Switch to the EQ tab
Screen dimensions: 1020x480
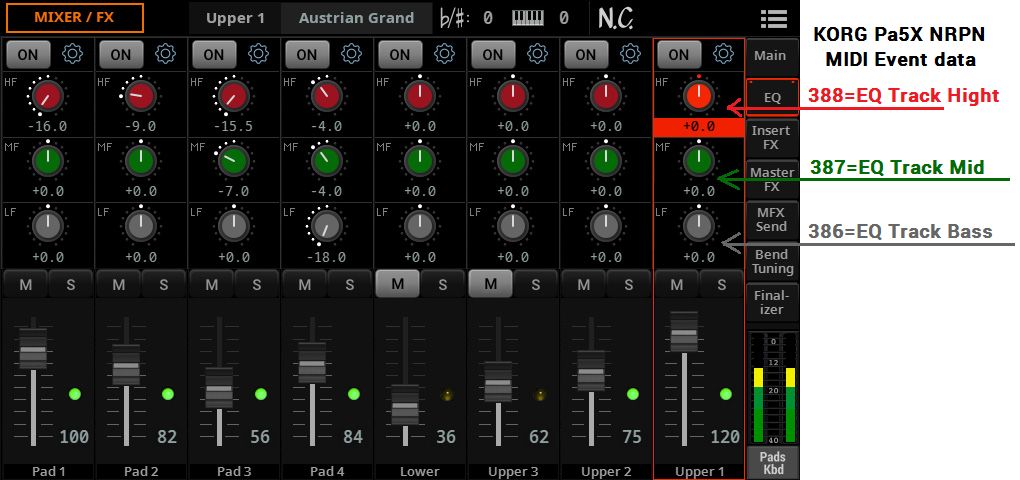tap(772, 98)
